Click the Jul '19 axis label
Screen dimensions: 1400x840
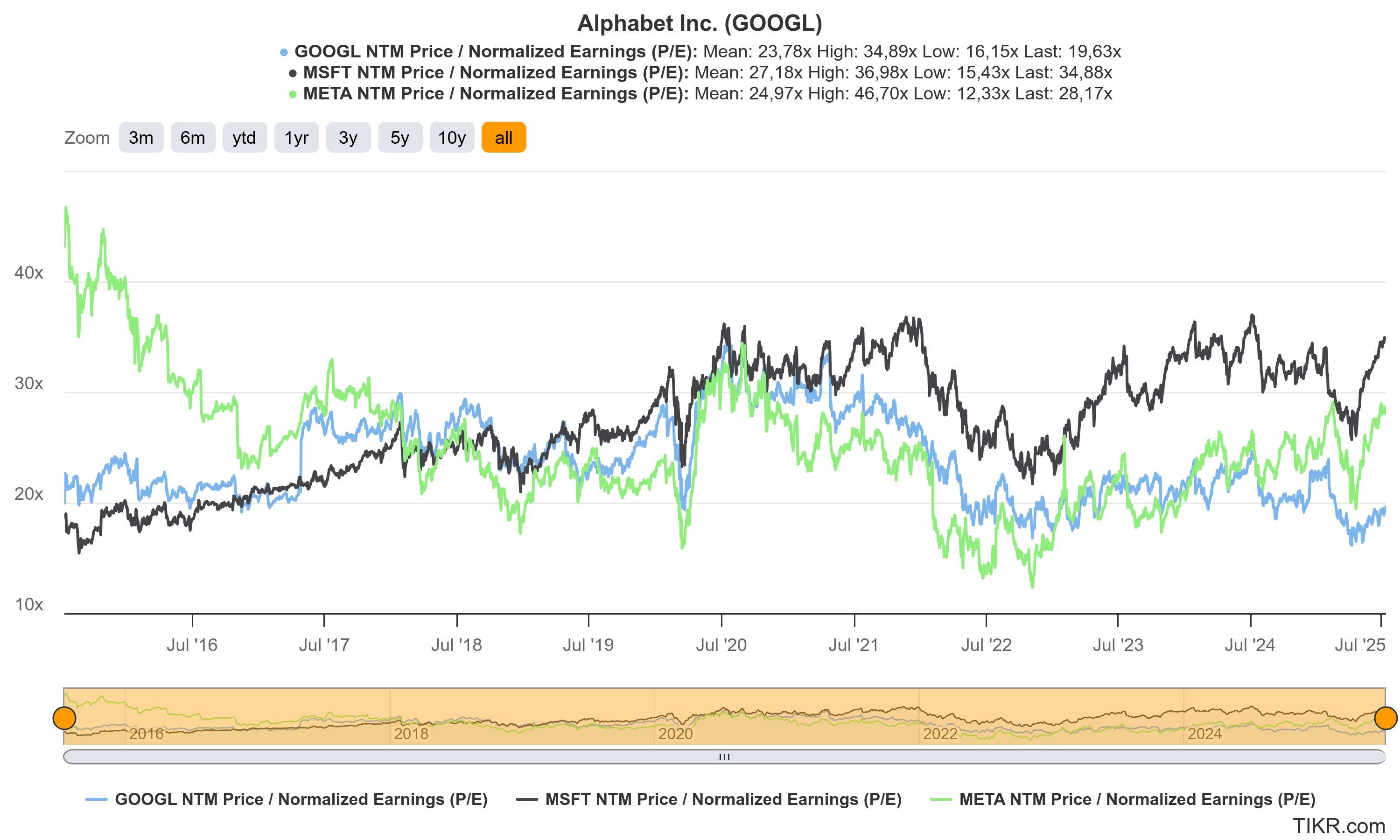(588, 645)
